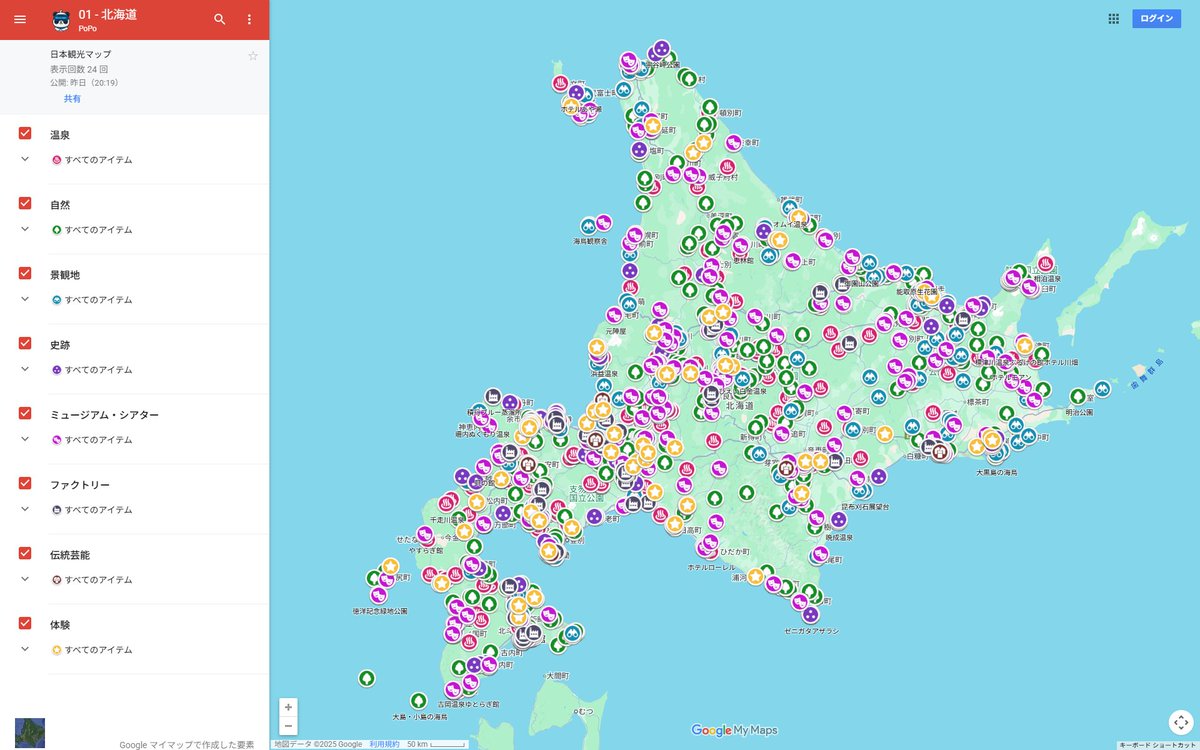
Task: Disable the 体験 layer checkbox
Action: pos(25,624)
